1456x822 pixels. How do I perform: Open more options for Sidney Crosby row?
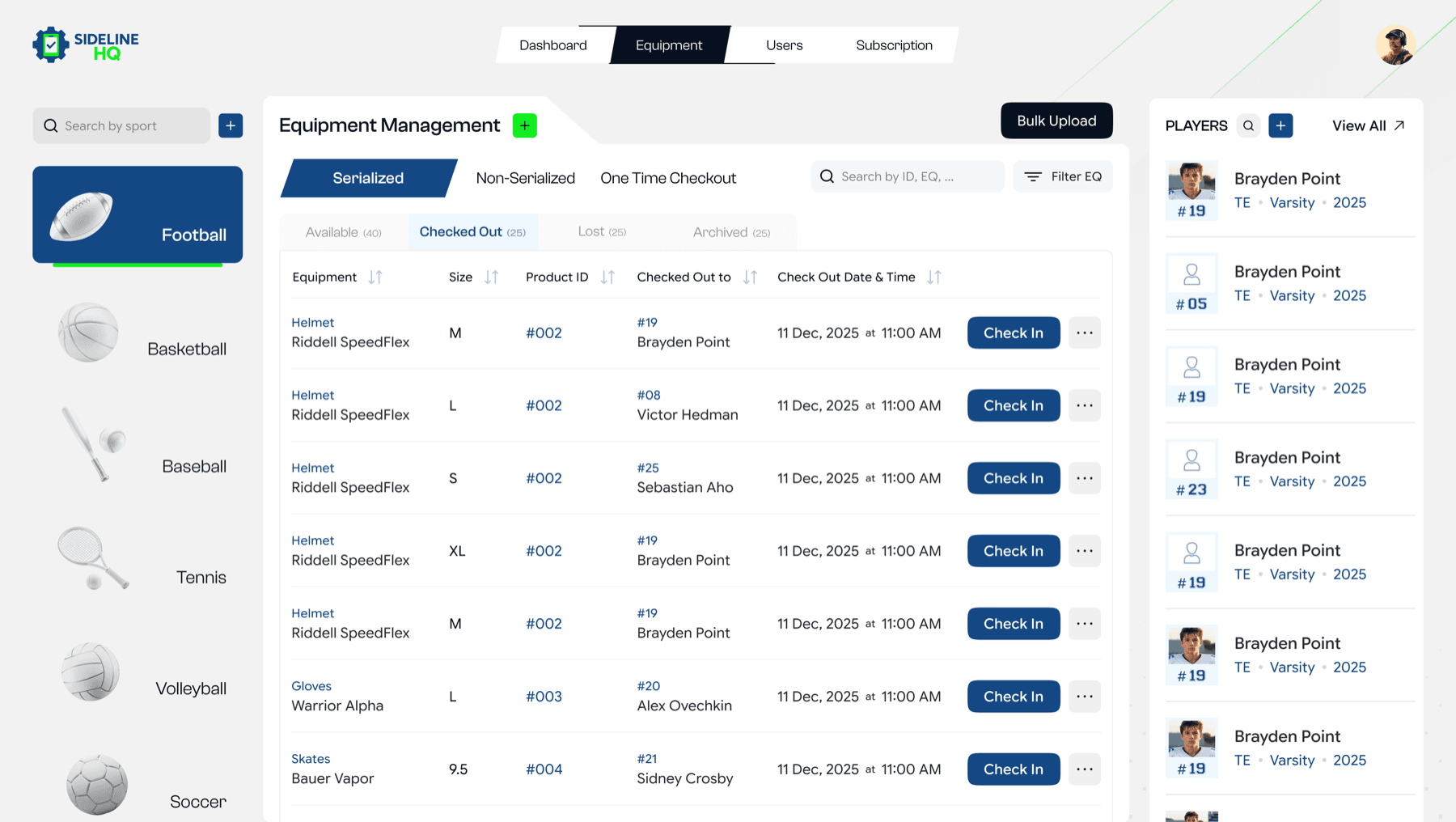click(1085, 769)
